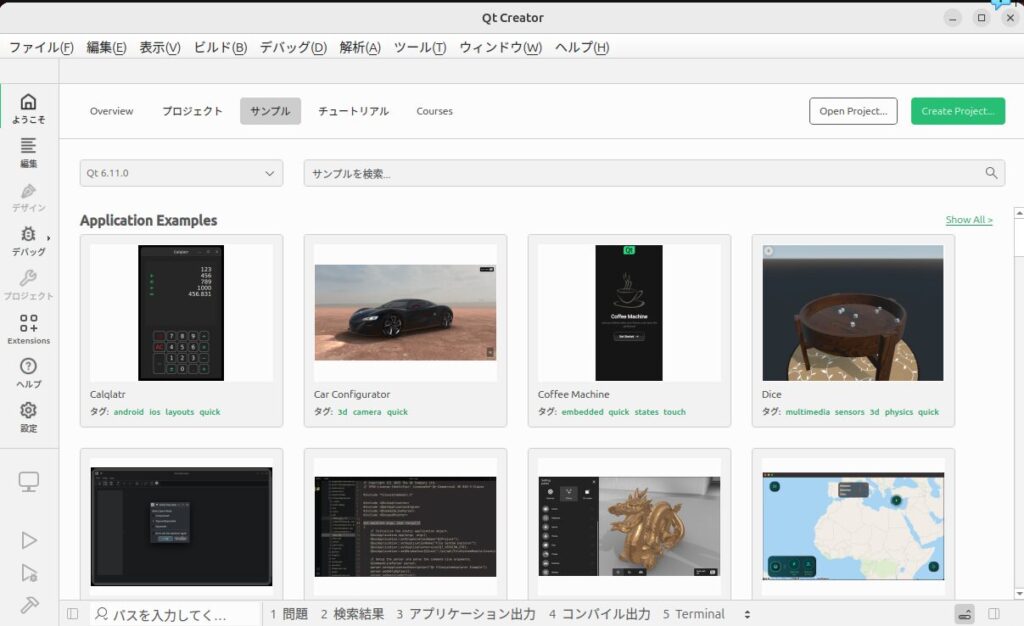Toggle the progress details button in status bar

tap(964, 614)
